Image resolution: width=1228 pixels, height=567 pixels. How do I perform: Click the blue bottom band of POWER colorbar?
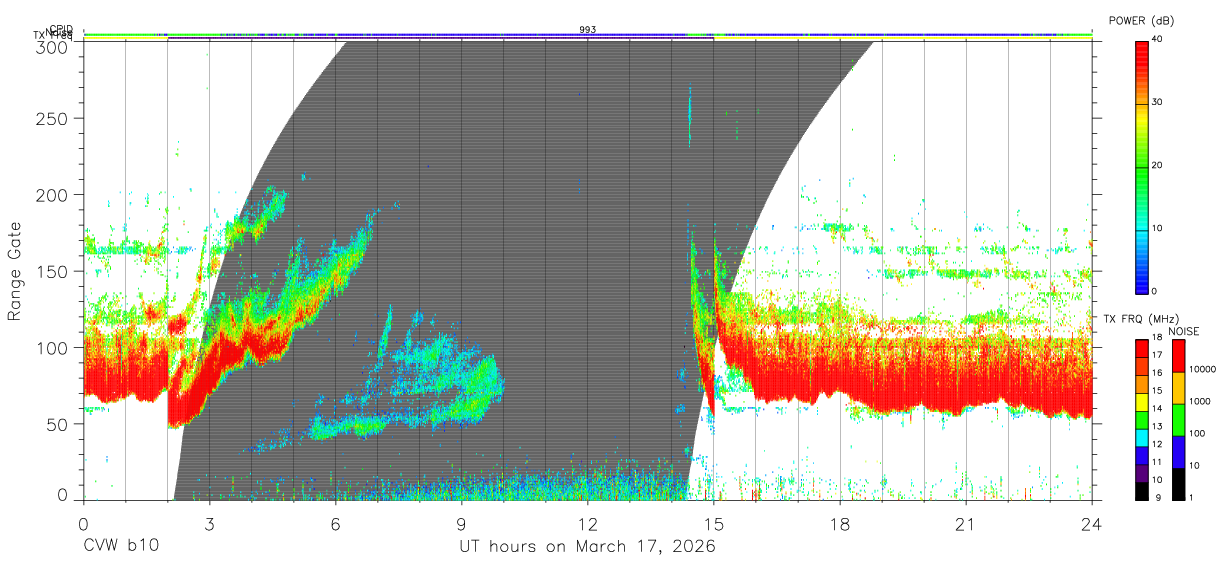[1142, 261]
